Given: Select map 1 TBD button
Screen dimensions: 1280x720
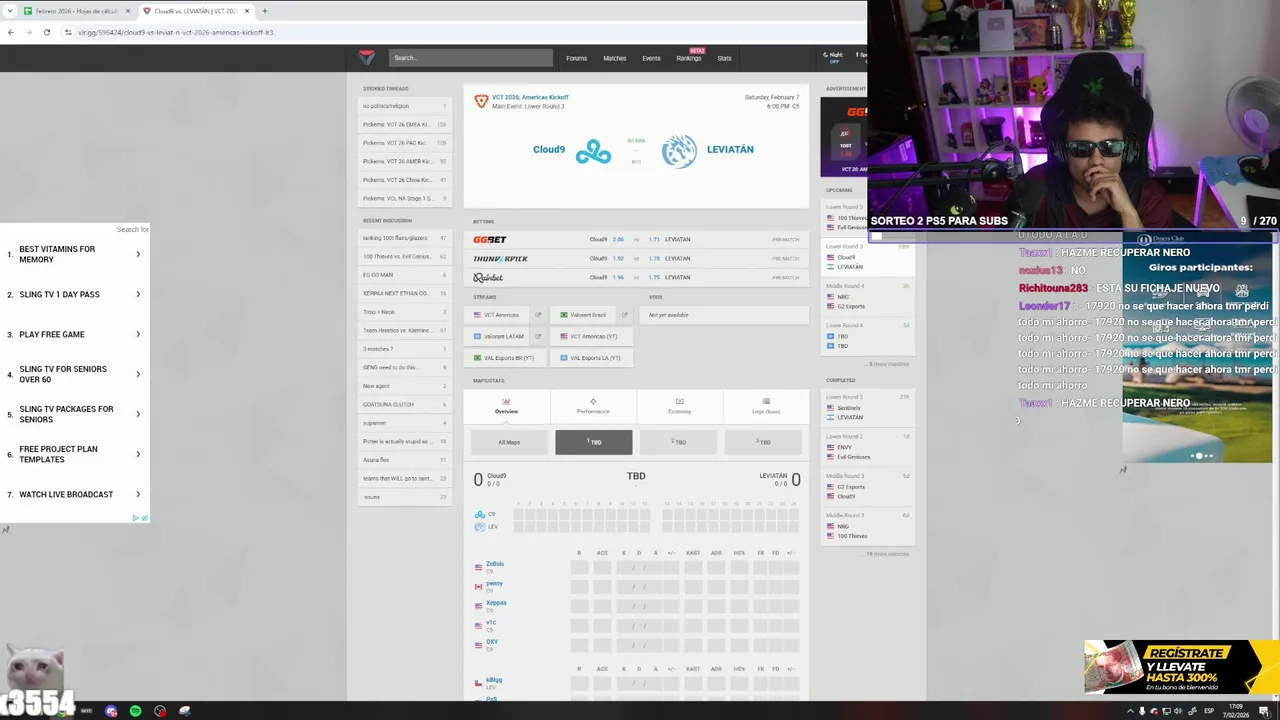Looking at the screenshot, I should click(x=594, y=442).
